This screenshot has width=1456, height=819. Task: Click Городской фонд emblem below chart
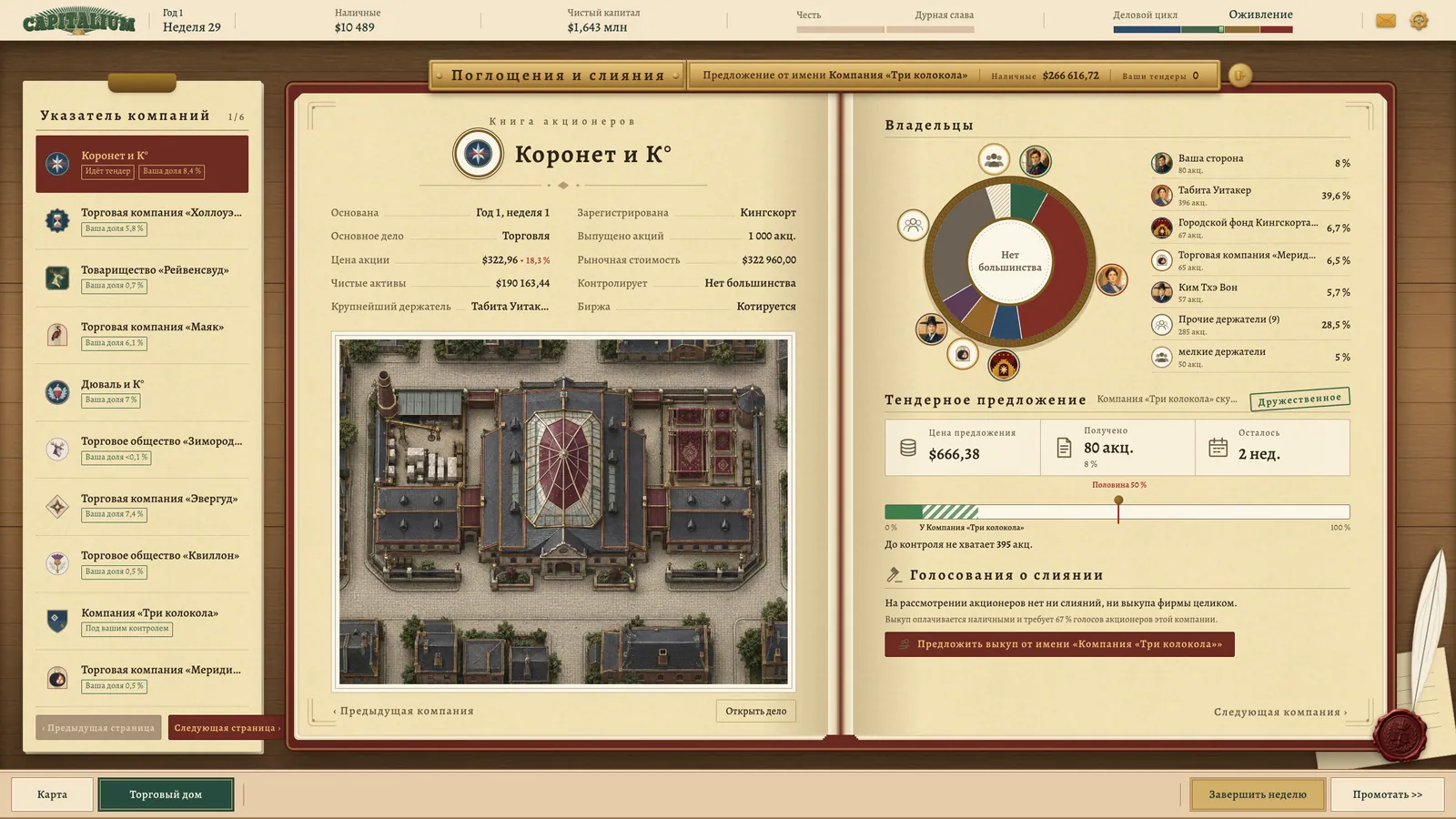click(1003, 366)
